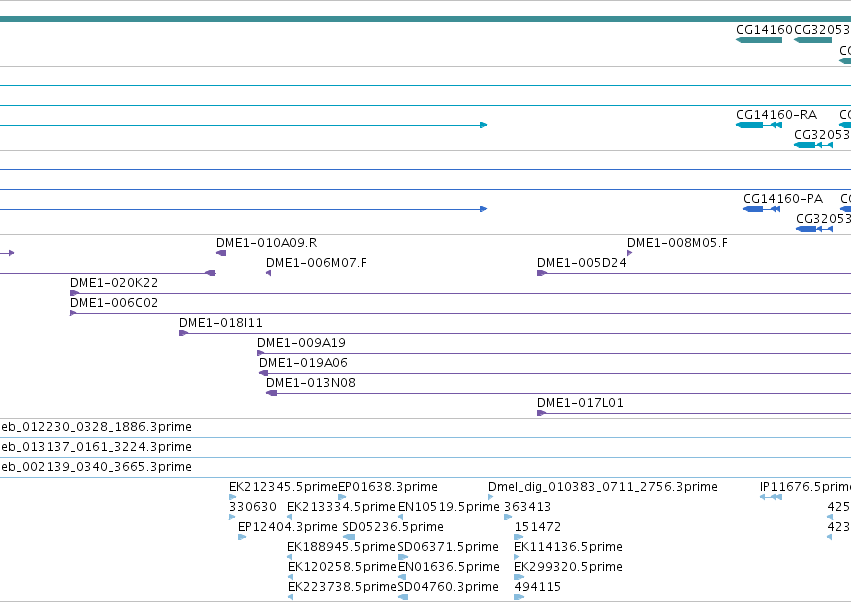Select the teal CG14160 gene arrow glyph
This screenshot has width=851, height=602.
759,40
